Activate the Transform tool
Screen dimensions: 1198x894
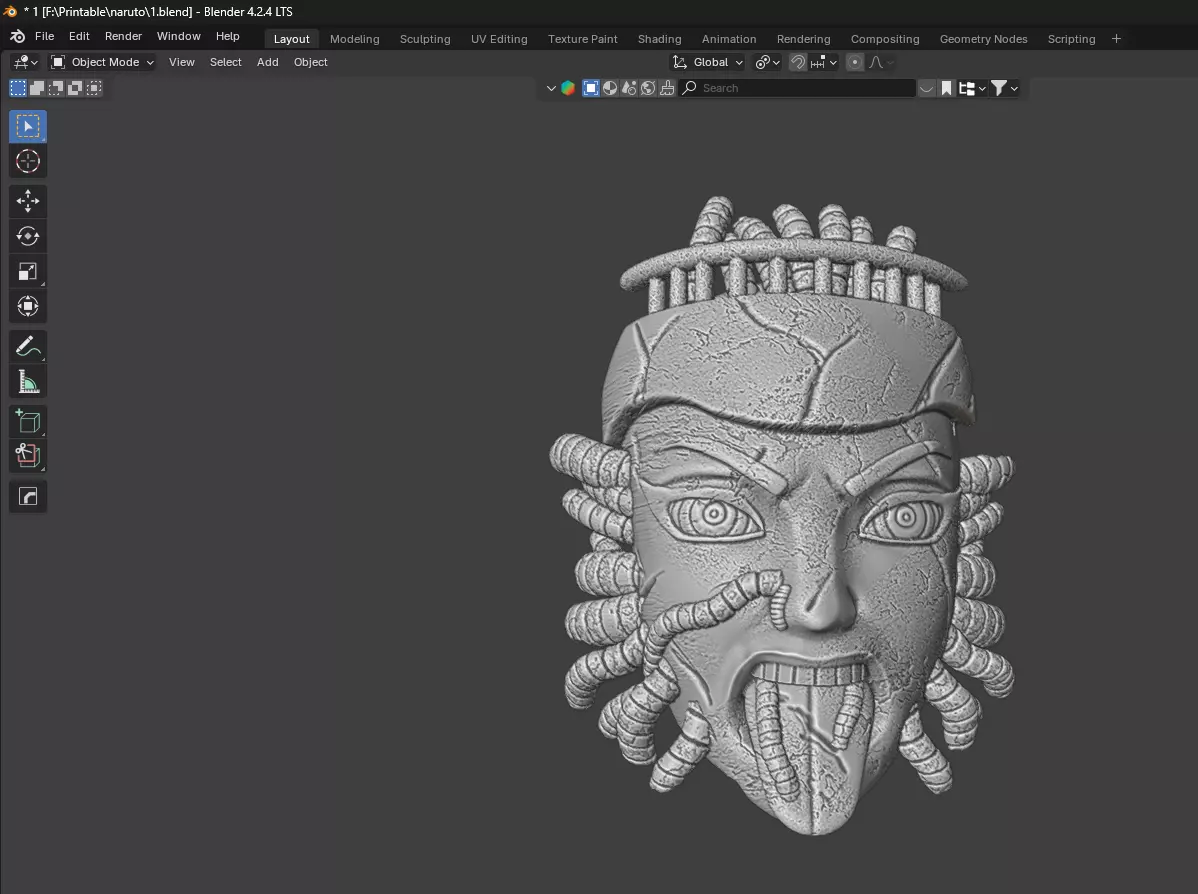[28, 306]
